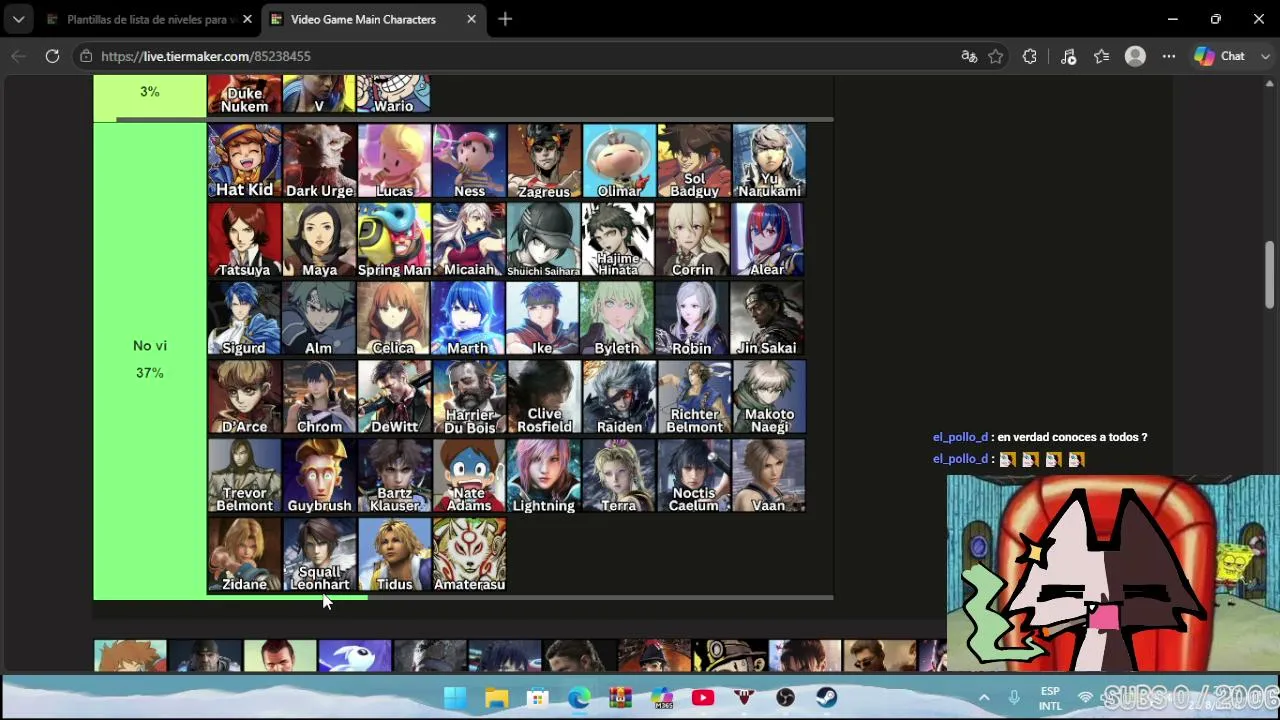The width and height of the screenshot is (1280, 720).
Task: Open the microphone tray icon
Action: 1014,697
